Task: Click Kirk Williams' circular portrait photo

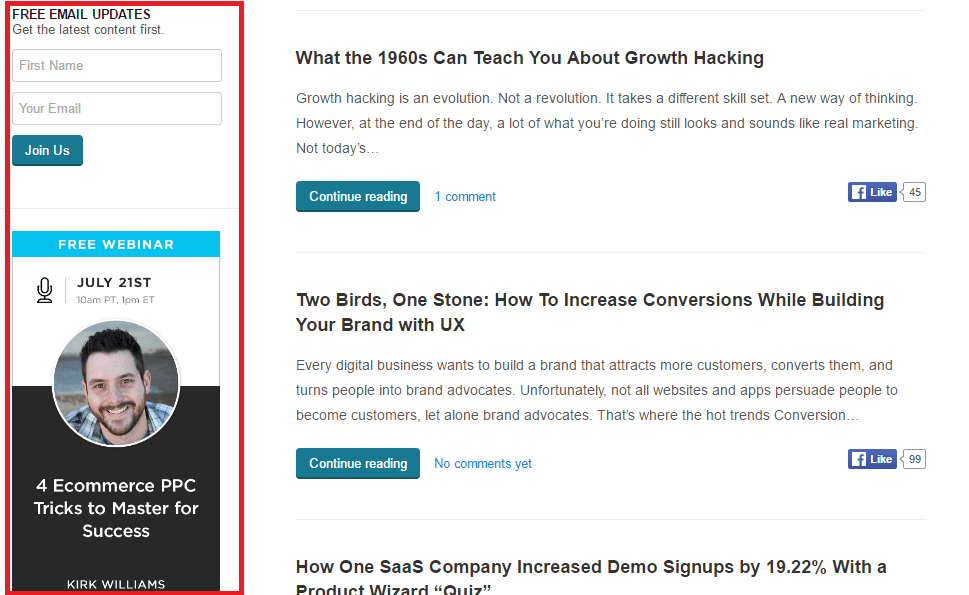Action: 116,382
